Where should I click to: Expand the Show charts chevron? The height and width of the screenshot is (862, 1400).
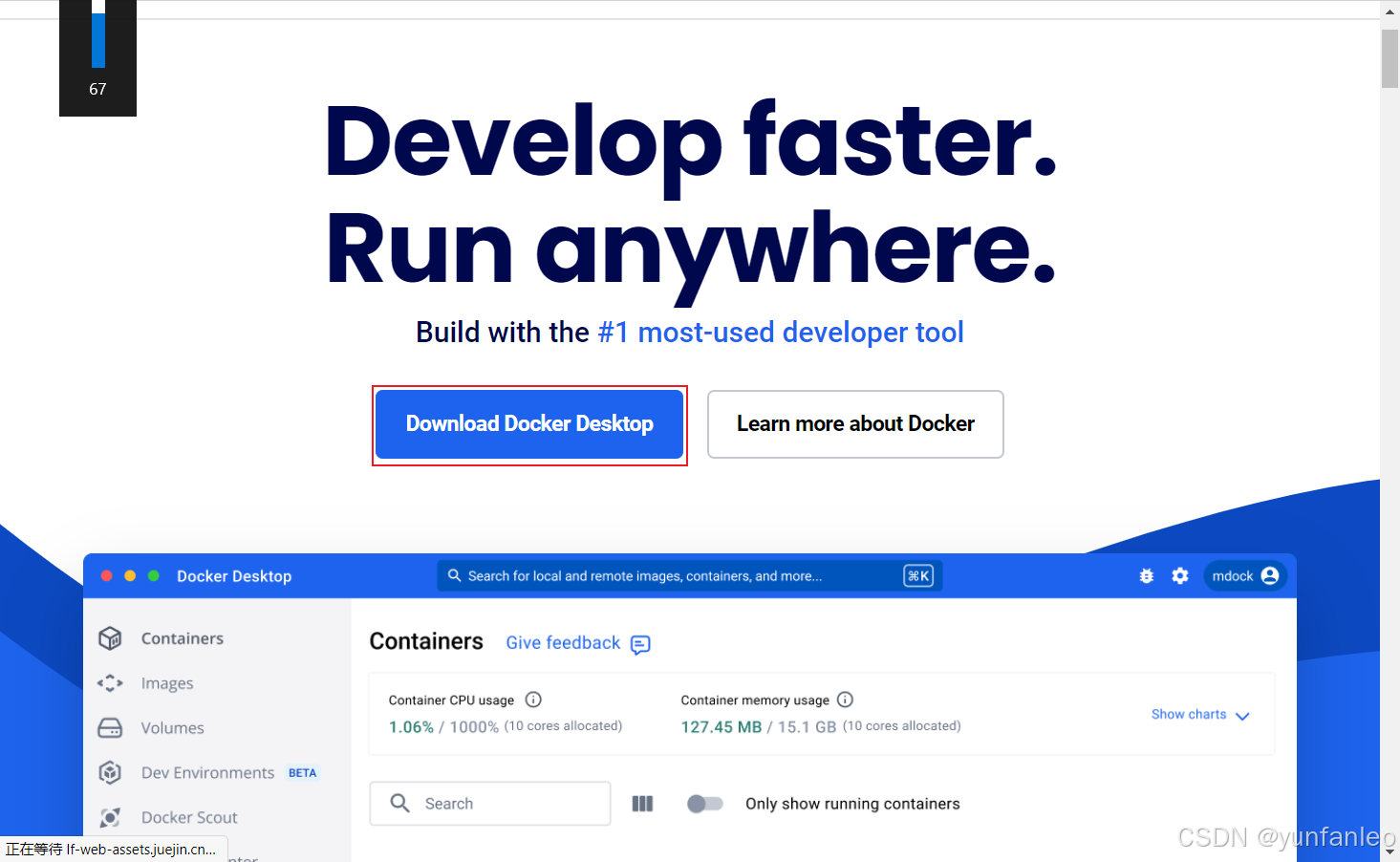click(1242, 716)
